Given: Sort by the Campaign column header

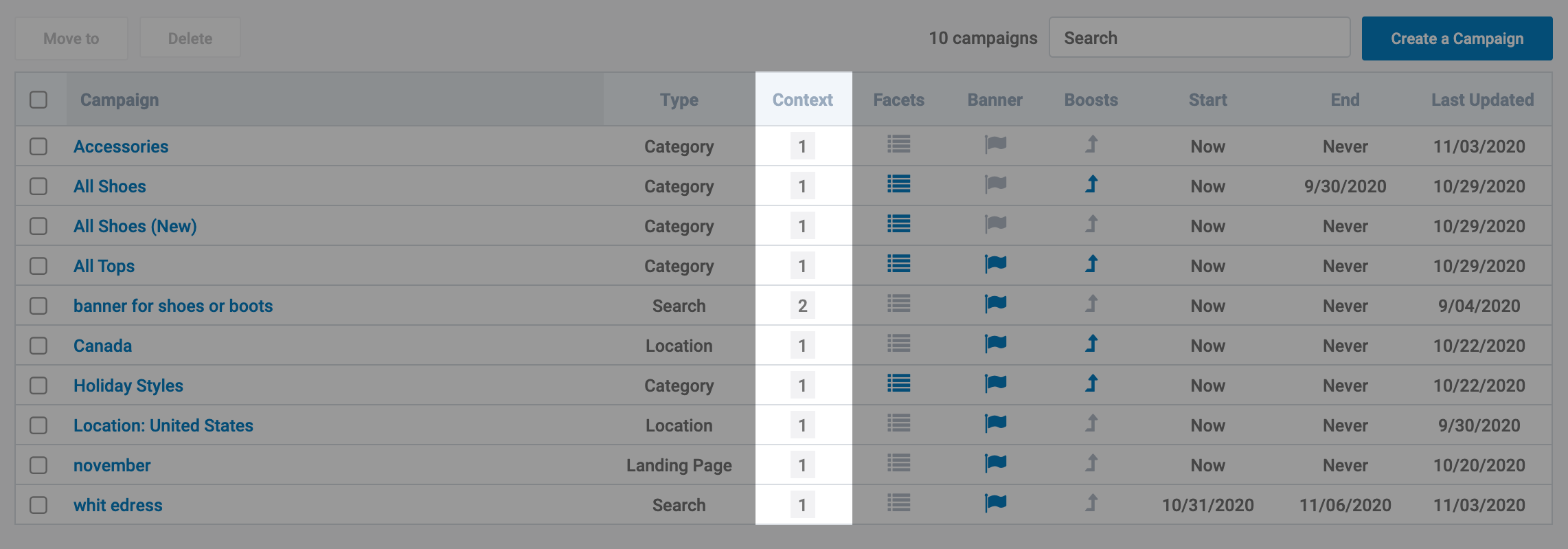Looking at the screenshot, I should pos(120,100).
